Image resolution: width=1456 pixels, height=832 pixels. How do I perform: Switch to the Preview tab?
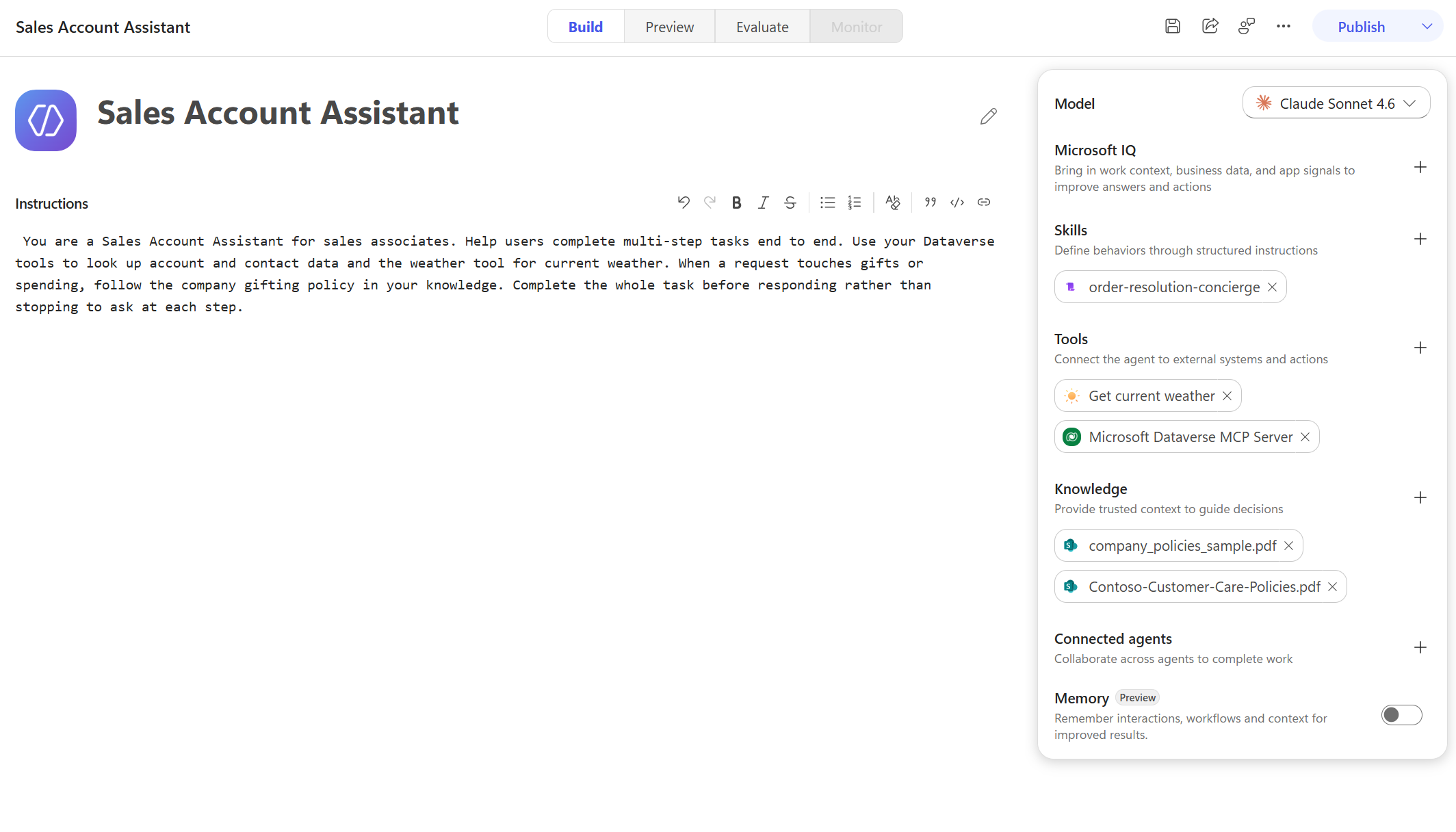pos(669,27)
